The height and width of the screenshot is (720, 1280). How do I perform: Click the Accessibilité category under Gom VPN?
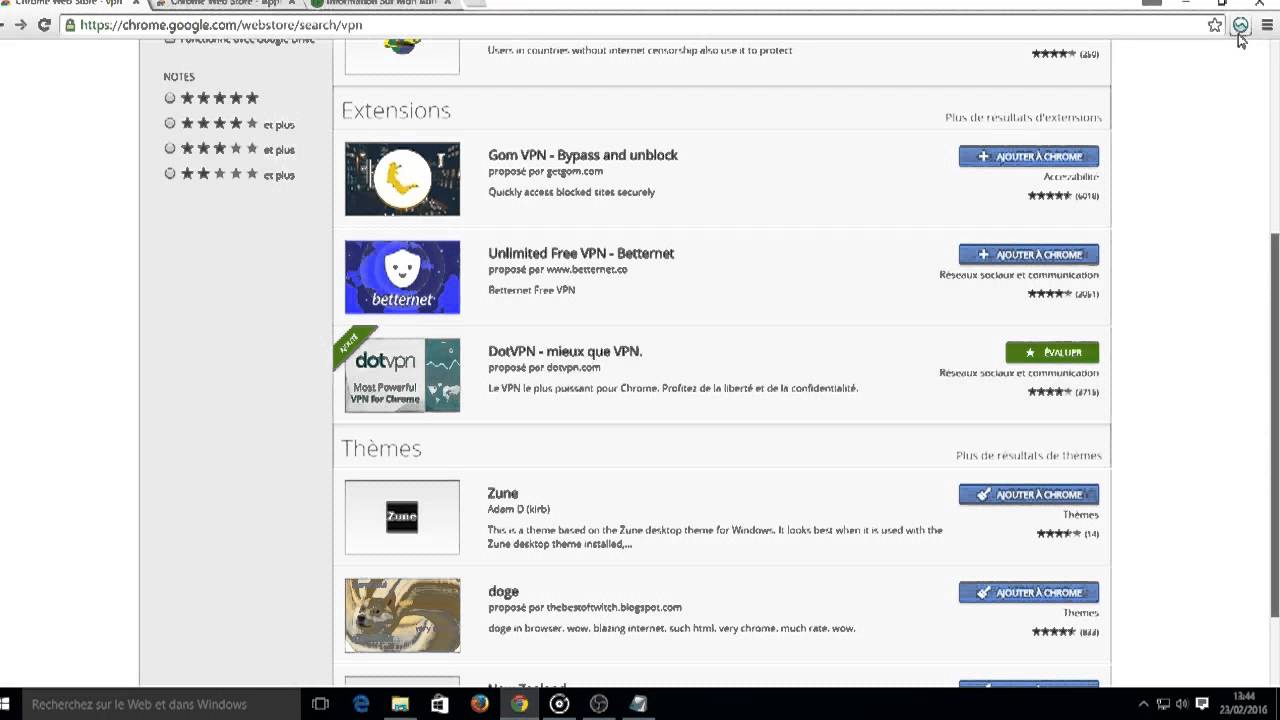pyautogui.click(x=1071, y=177)
